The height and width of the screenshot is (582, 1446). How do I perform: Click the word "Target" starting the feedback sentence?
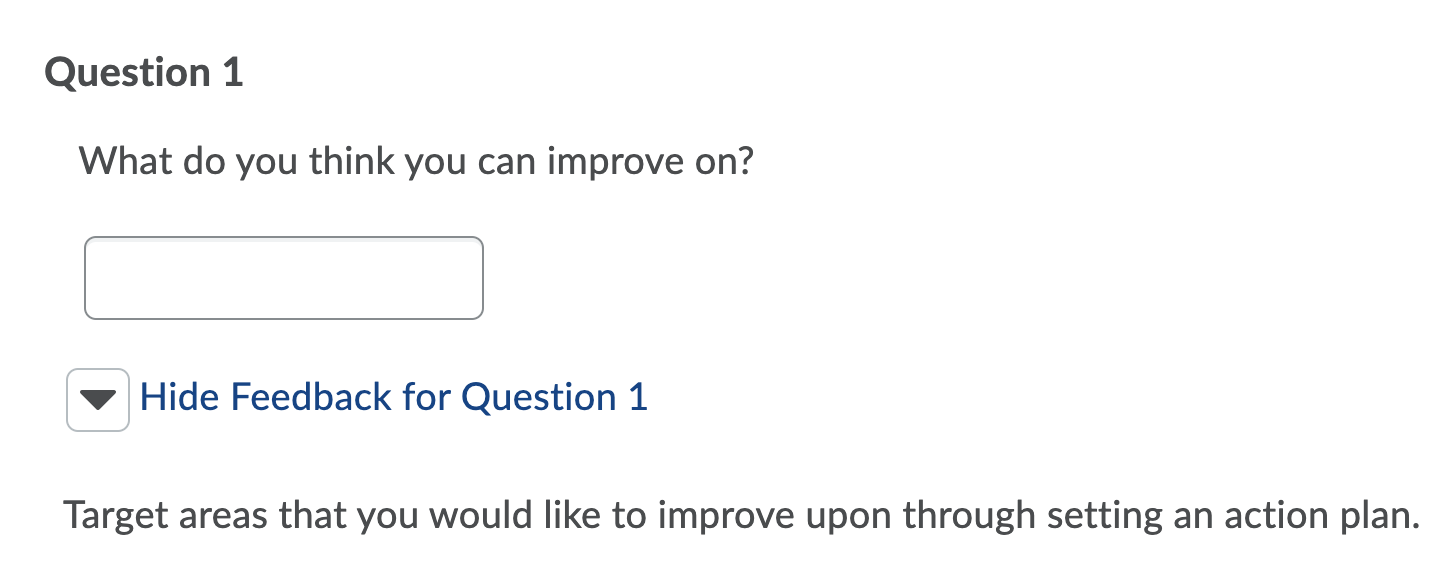pyautogui.click(x=118, y=515)
